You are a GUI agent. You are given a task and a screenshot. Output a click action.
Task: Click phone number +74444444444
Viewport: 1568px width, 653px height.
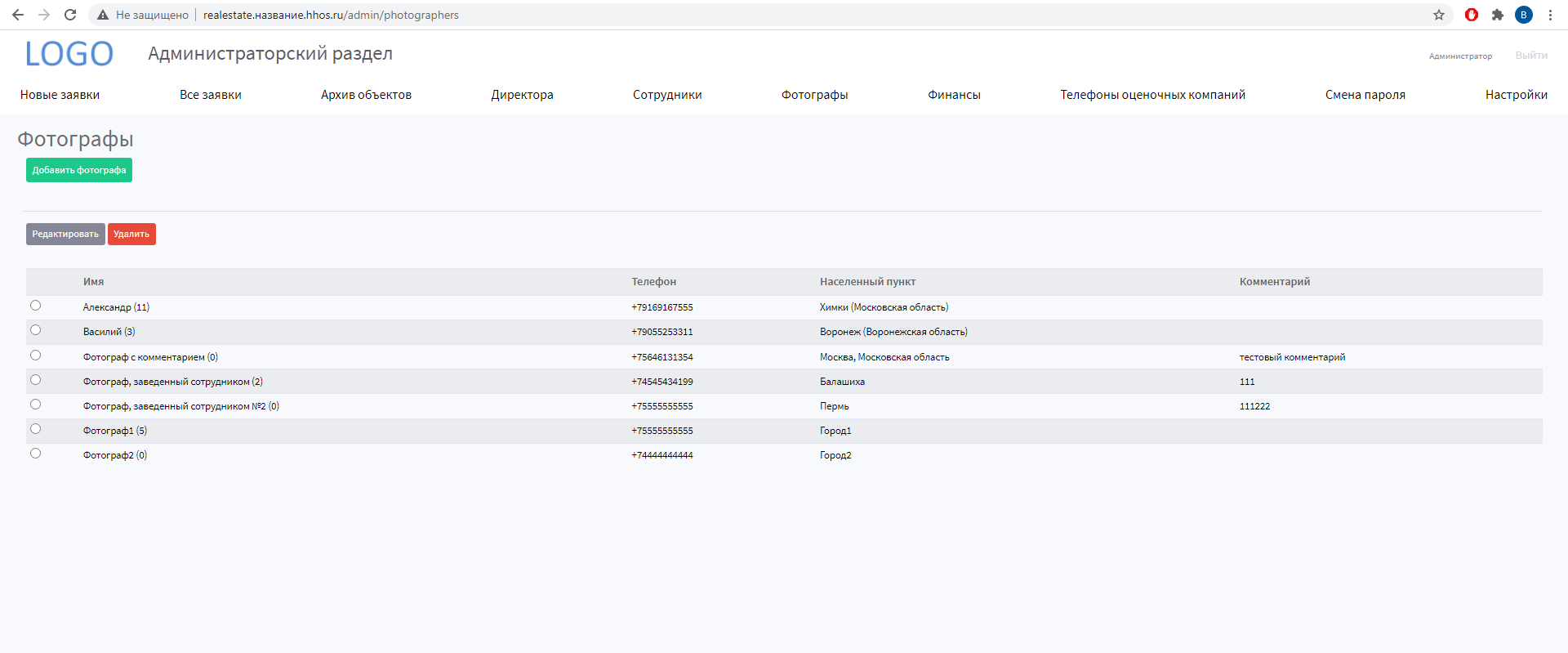[x=661, y=455]
